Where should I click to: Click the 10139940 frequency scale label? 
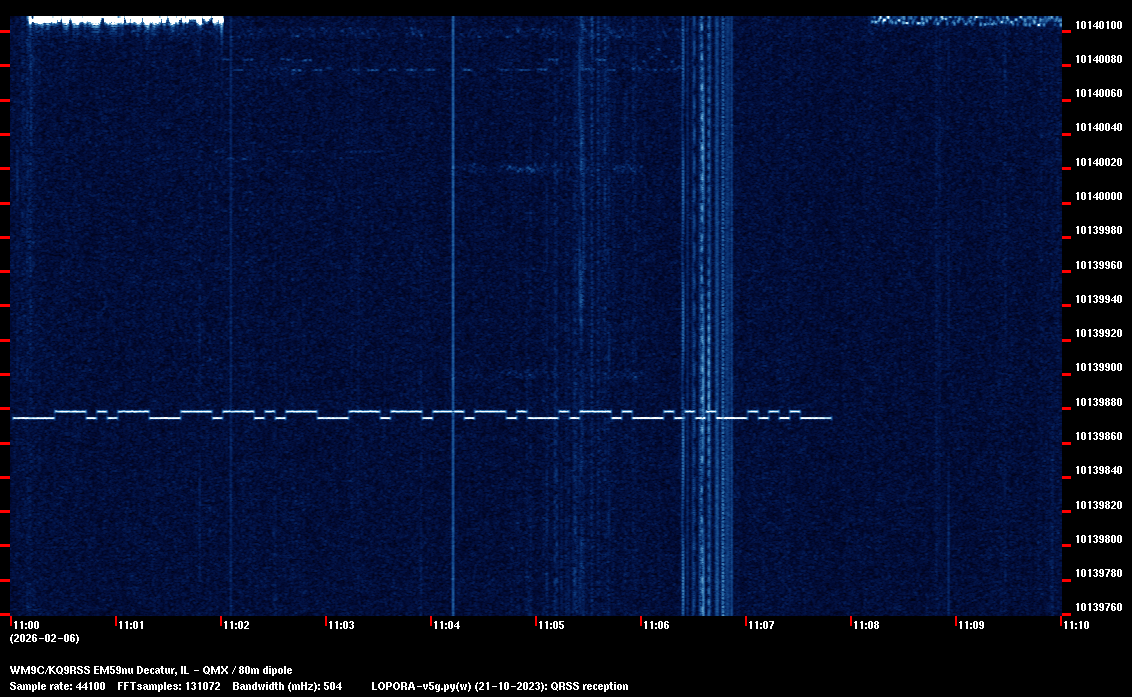(1098, 299)
